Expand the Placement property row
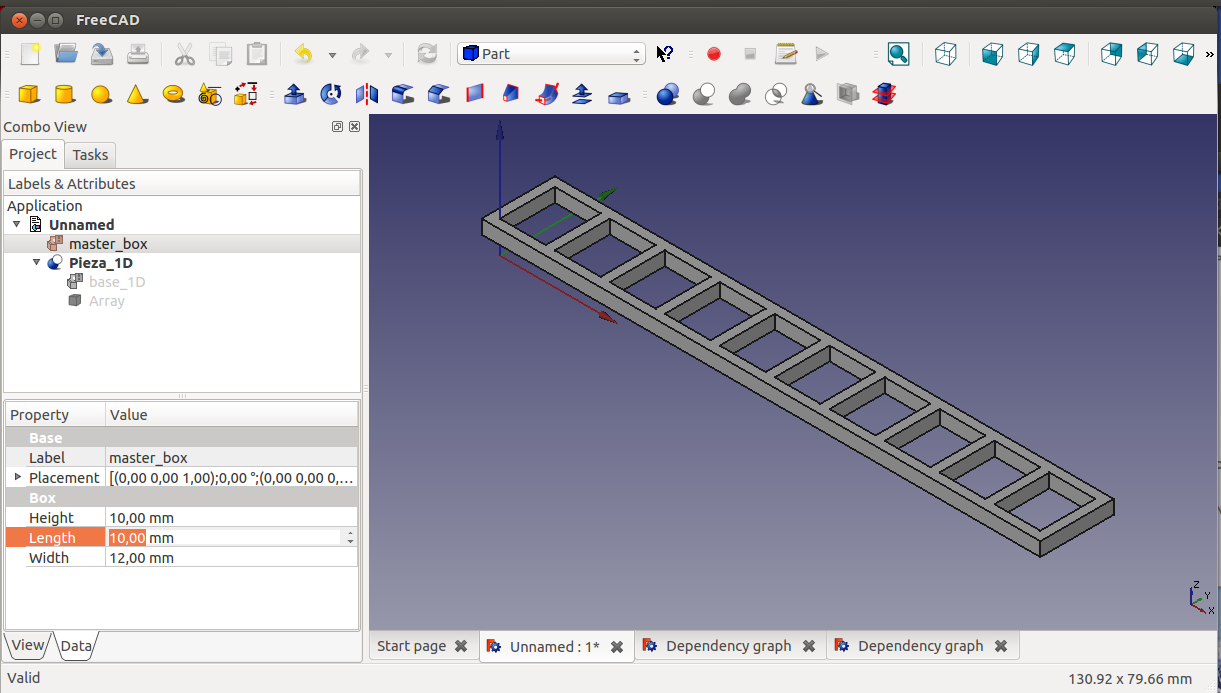The width and height of the screenshot is (1221, 693). pos(18,477)
